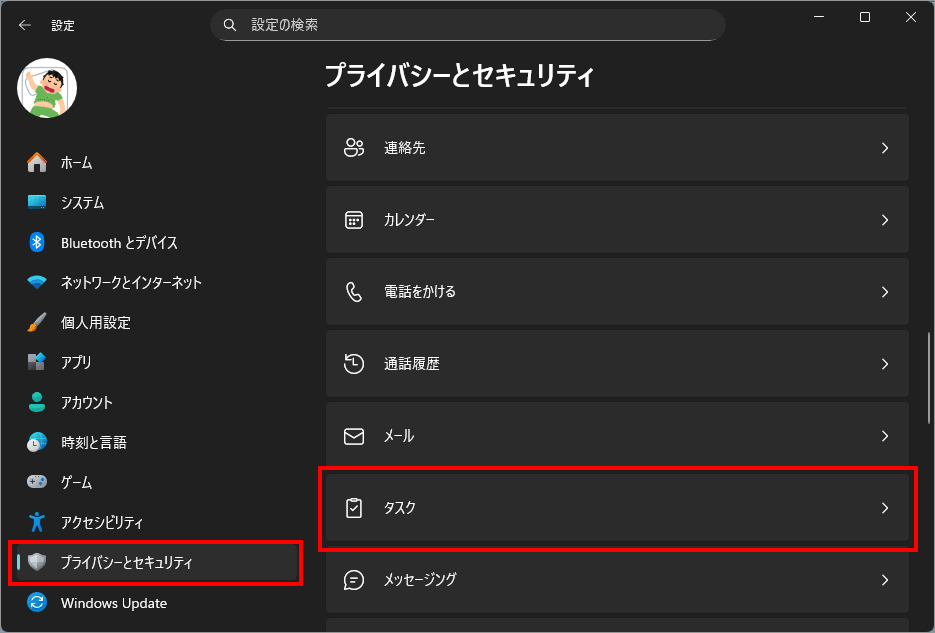Expand the カレンダー row chevron
935x633 pixels.
(x=884, y=220)
